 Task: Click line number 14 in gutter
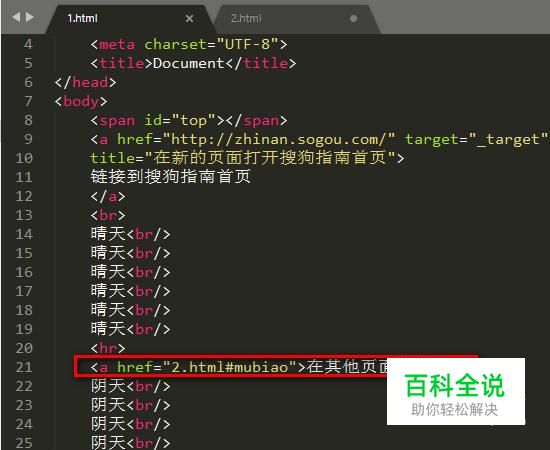coord(24,234)
